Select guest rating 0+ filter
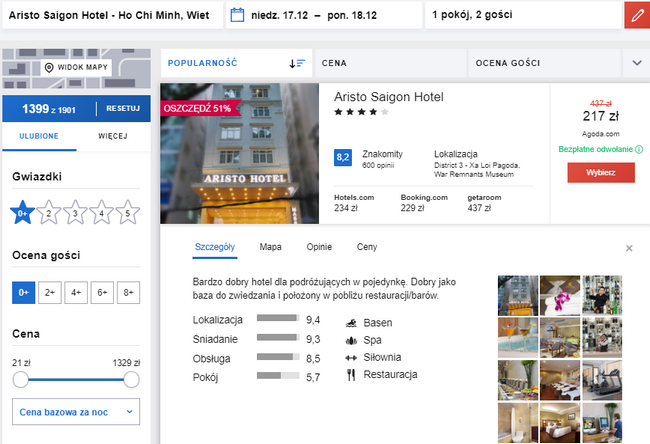Viewport: 650px width, 444px height. tap(24, 293)
